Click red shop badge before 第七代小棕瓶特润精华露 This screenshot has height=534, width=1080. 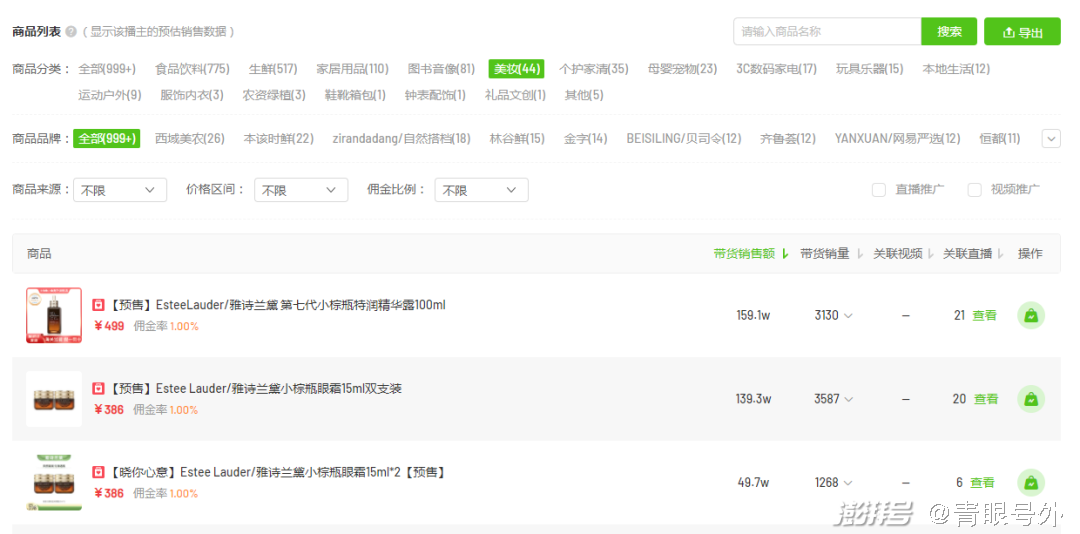(98, 305)
